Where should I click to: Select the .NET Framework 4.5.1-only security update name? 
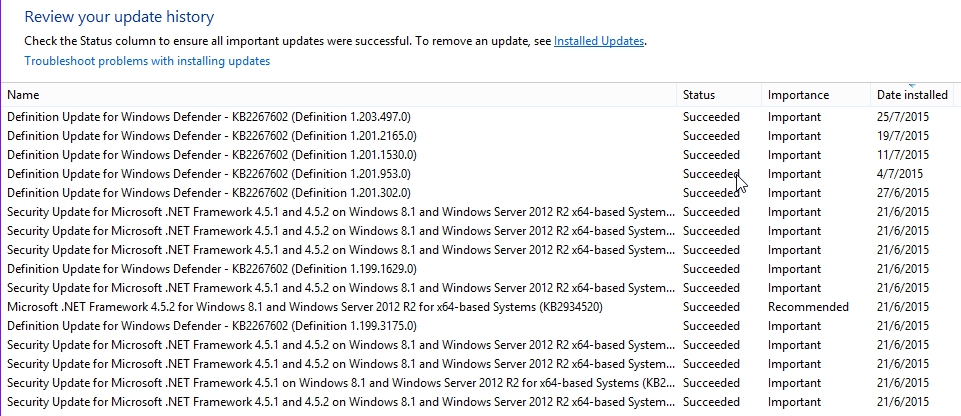click(x=341, y=383)
